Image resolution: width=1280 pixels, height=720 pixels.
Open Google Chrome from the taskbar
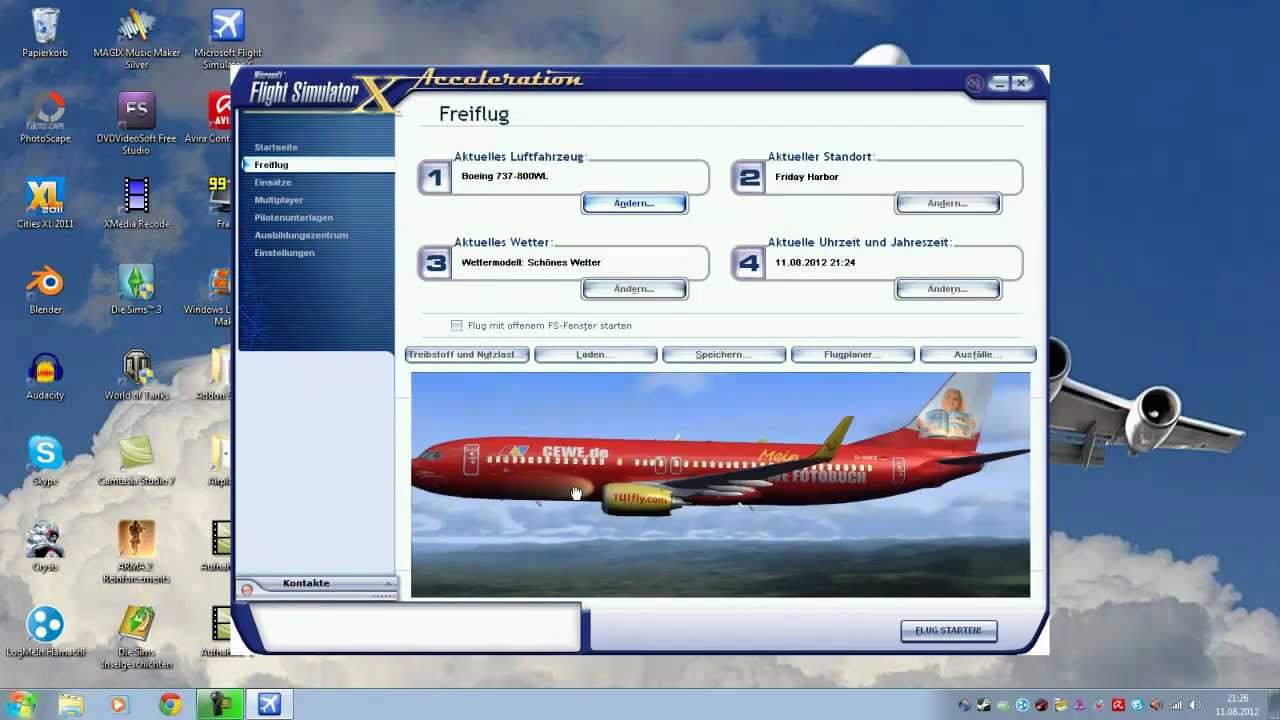click(171, 704)
